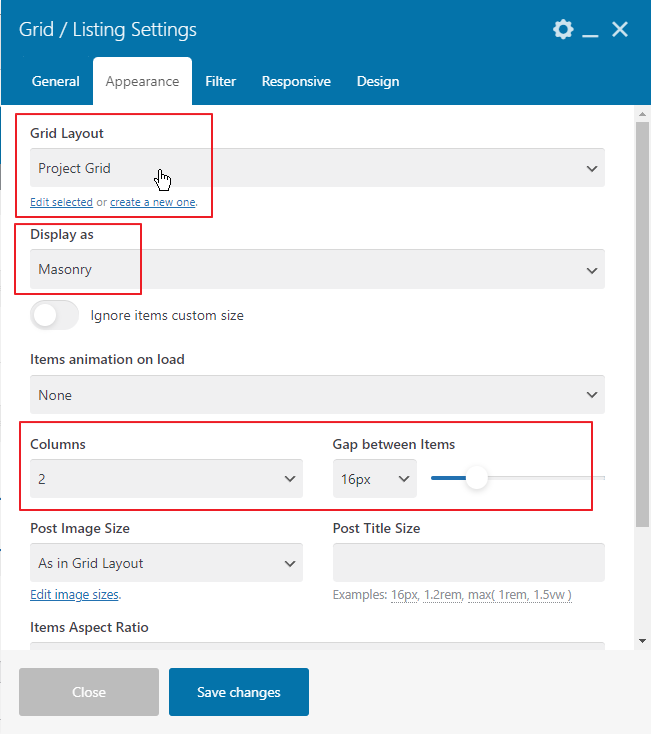Focus the Post Title Size input field
This screenshot has width=651, height=734.
(x=468, y=563)
